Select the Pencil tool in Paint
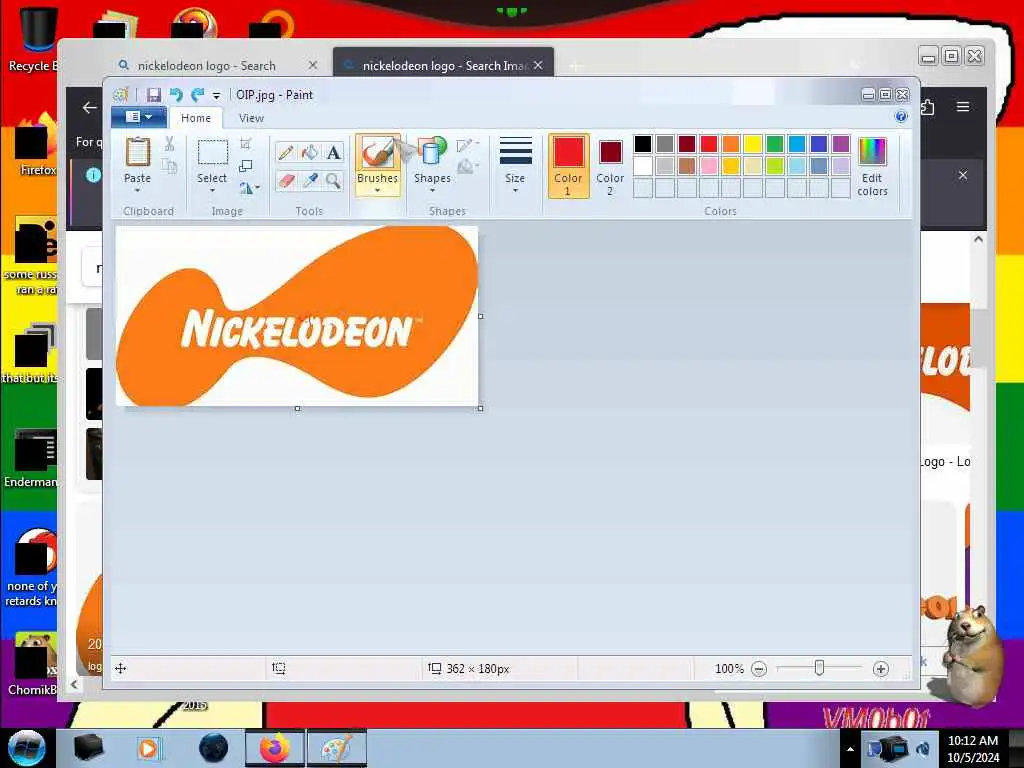This screenshot has width=1024, height=768. 285,153
